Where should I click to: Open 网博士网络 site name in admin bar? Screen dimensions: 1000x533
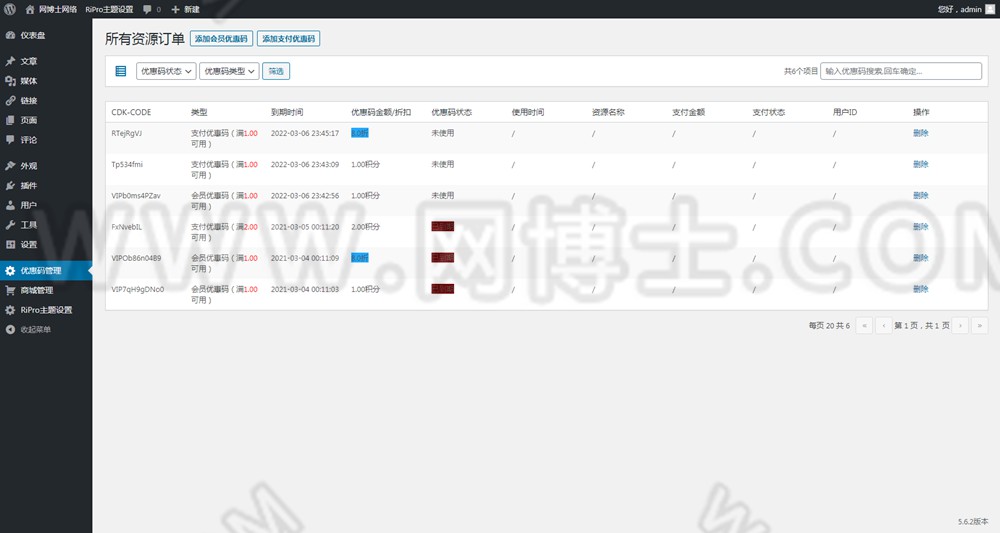coord(57,10)
